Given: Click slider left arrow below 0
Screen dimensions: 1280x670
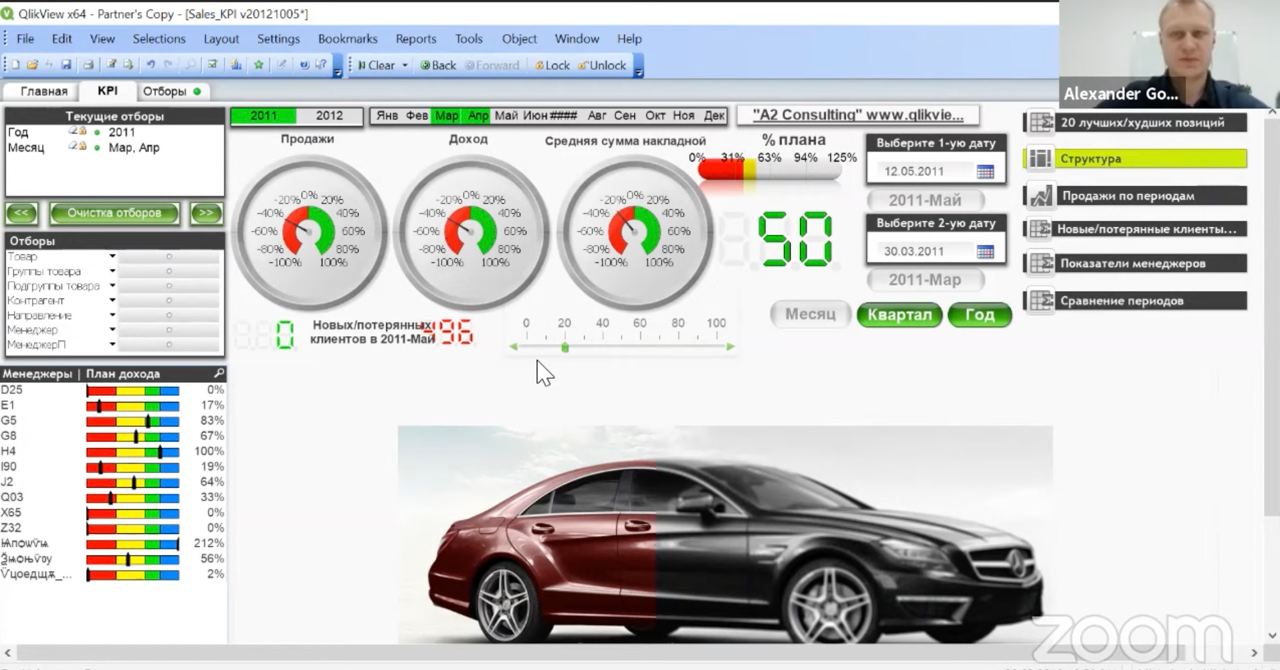Looking at the screenshot, I should [x=514, y=347].
